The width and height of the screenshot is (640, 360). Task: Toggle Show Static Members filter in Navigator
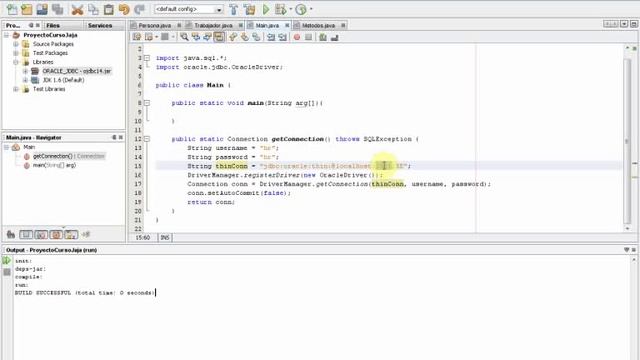41,235
